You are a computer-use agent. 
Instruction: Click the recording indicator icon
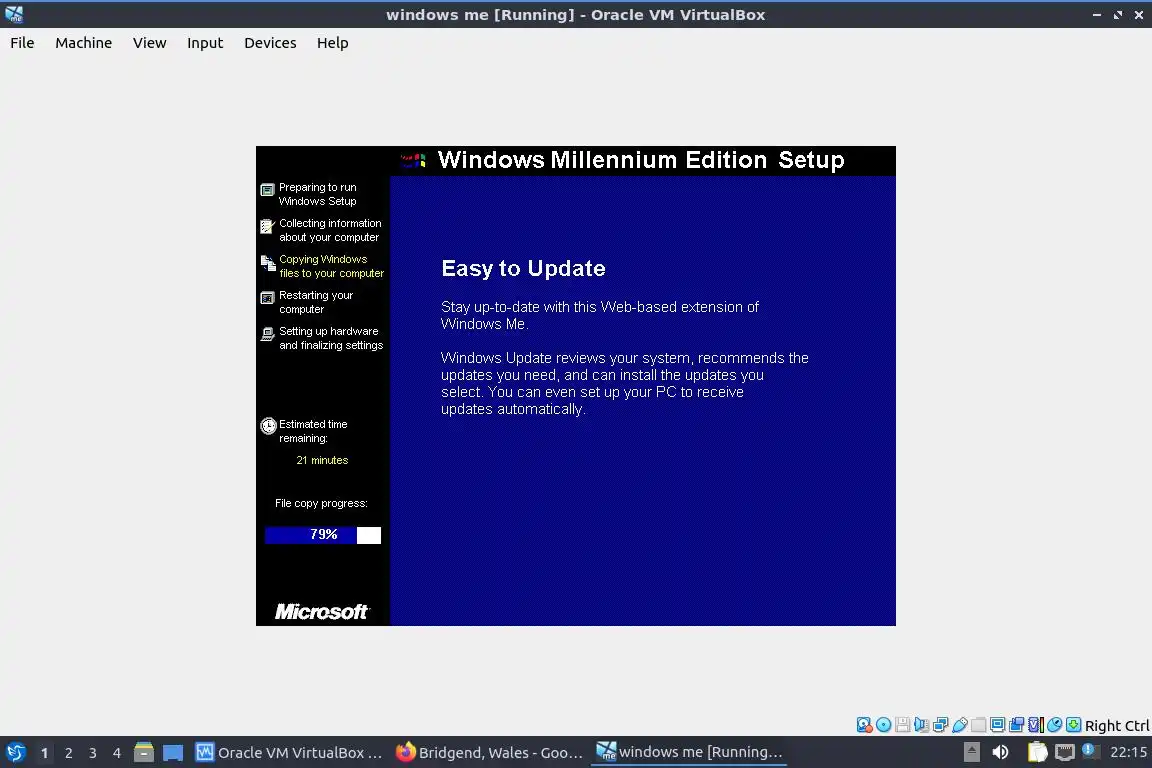pyautogui.click(x=1017, y=725)
